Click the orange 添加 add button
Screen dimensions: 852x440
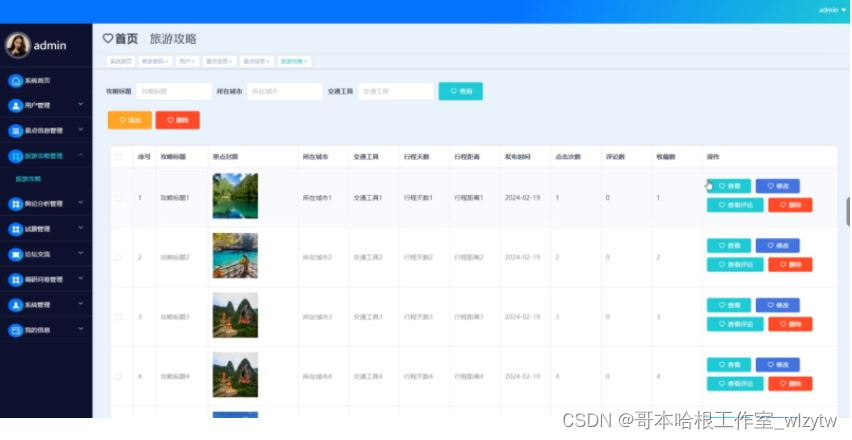point(130,120)
